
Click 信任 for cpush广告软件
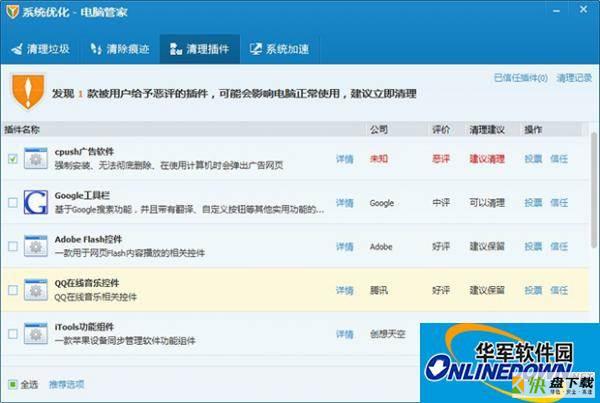(x=559, y=159)
